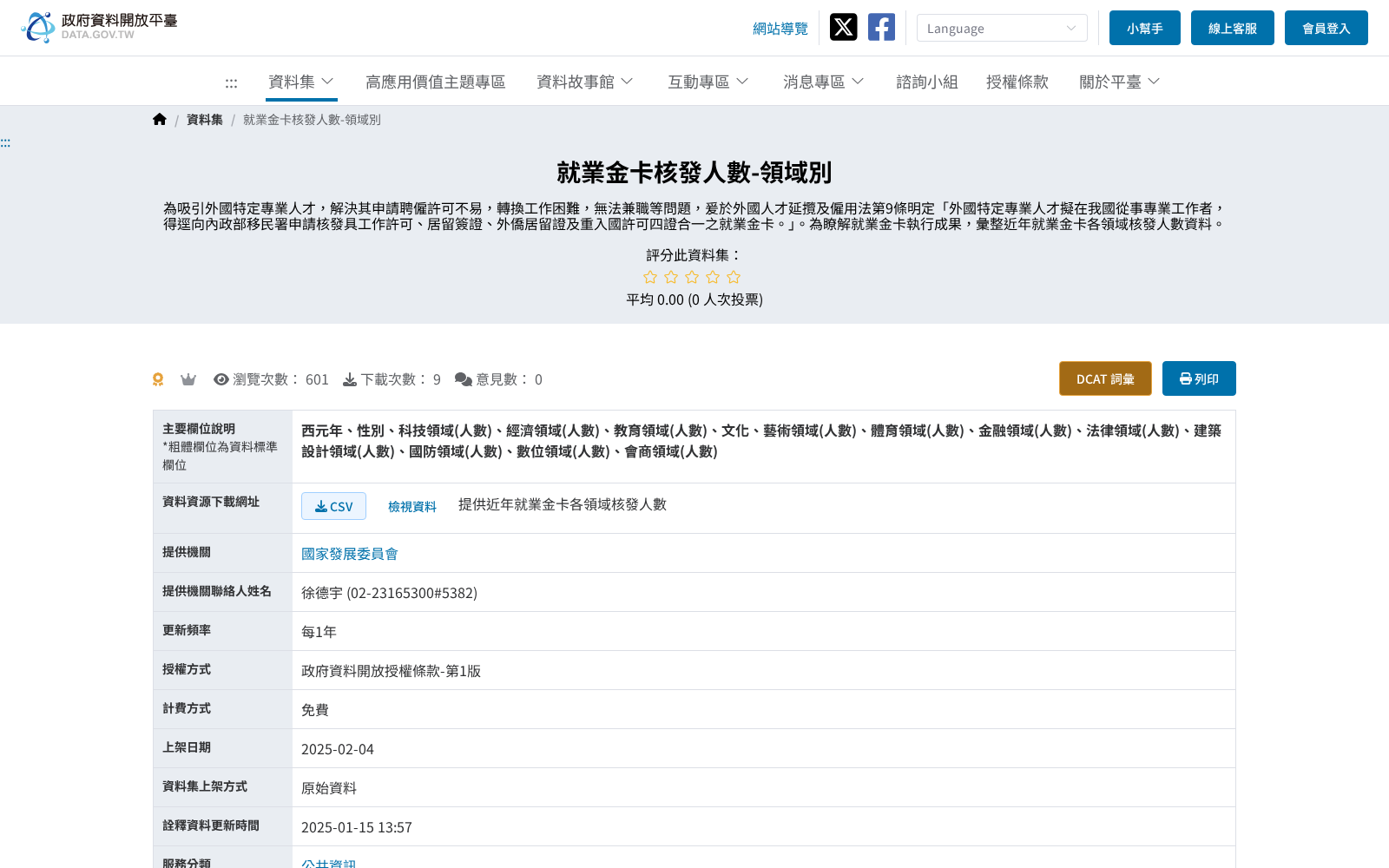This screenshot has height=868, width=1389.
Task: Click the 原始資料 value
Action: pos(329,788)
